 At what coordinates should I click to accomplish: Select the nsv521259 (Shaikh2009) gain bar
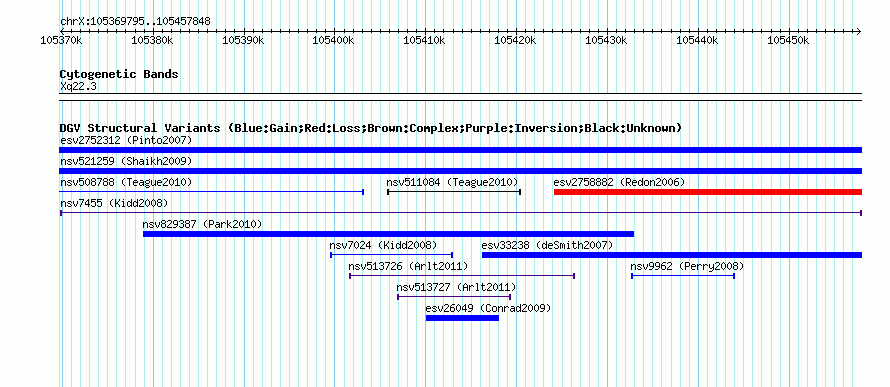[x=460, y=171]
